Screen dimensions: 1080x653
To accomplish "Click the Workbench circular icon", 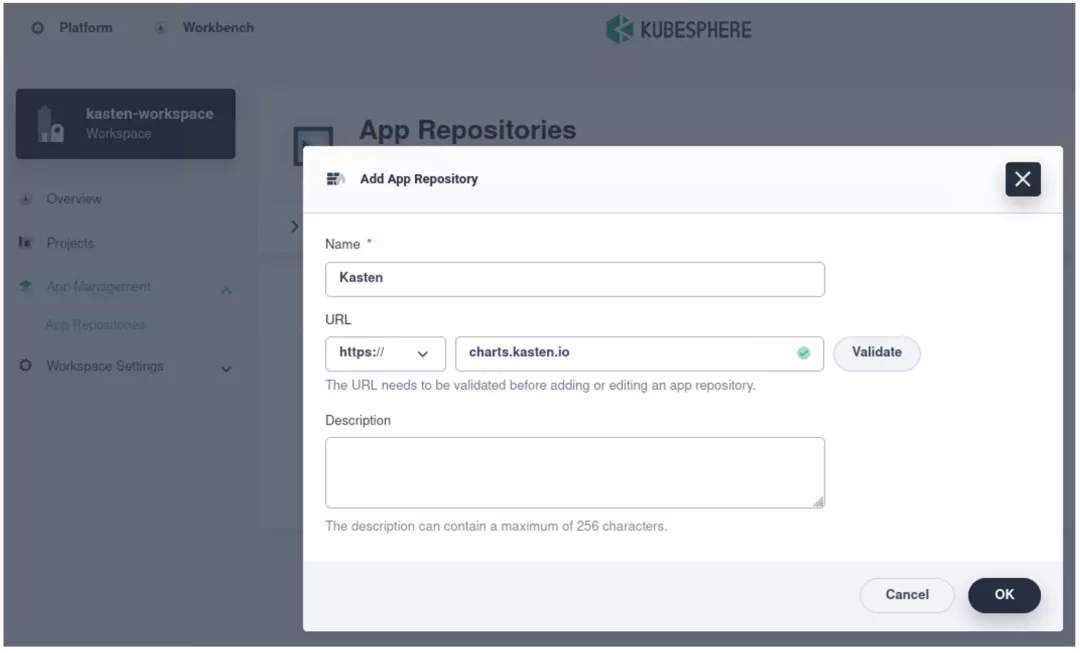I will pos(160,27).
